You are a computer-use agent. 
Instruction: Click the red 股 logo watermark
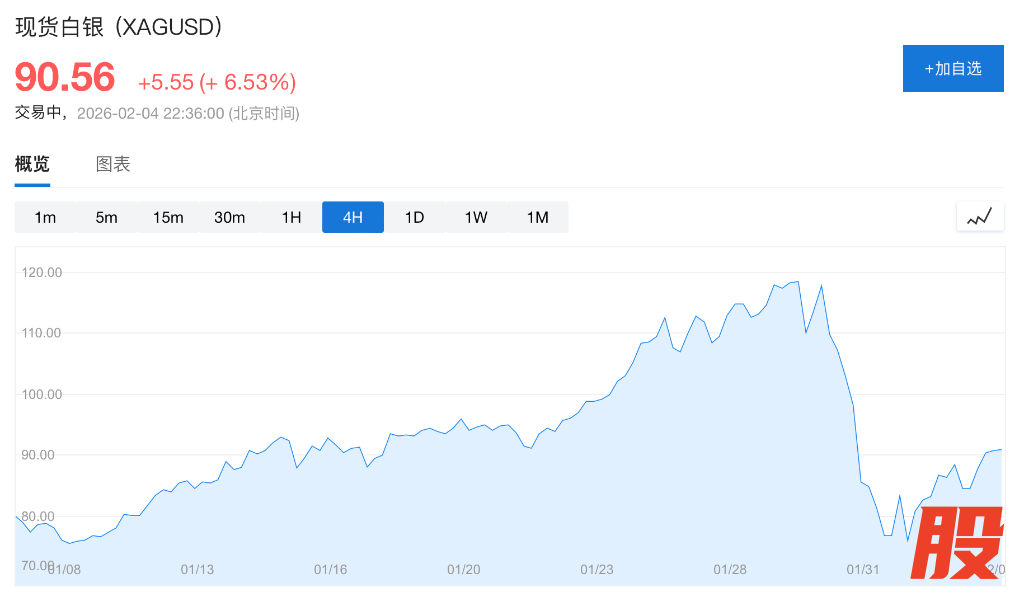coord(960,543)
